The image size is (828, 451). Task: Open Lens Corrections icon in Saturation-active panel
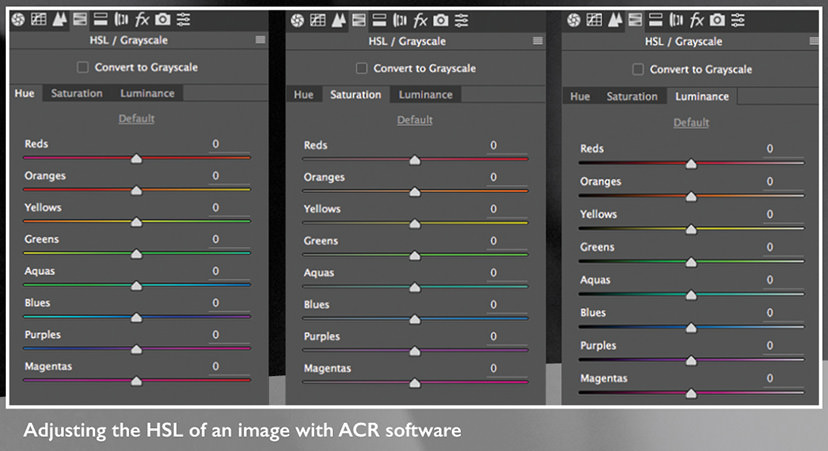click(400, 21)
